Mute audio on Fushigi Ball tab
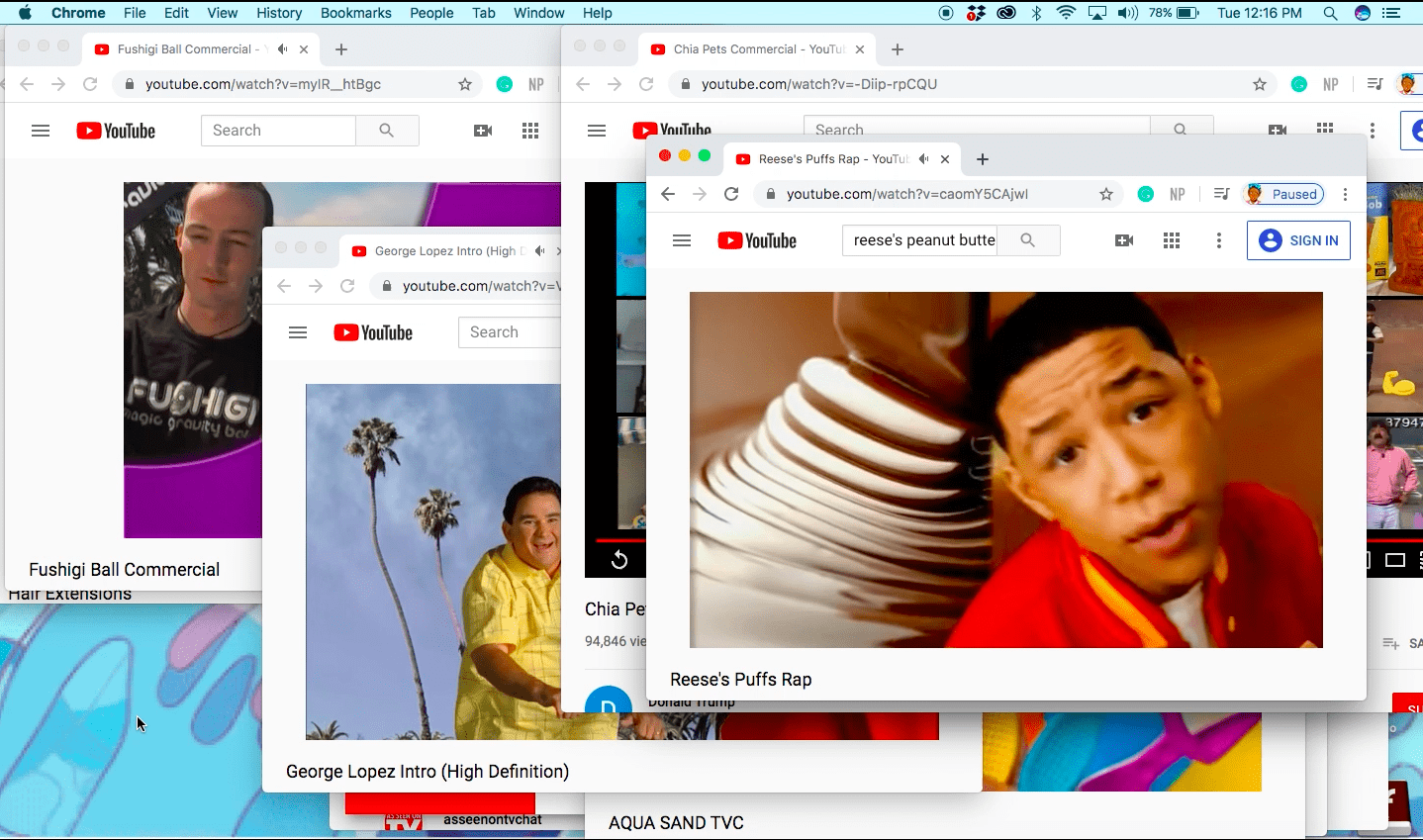1423x840 pixels. click(283, 49)
